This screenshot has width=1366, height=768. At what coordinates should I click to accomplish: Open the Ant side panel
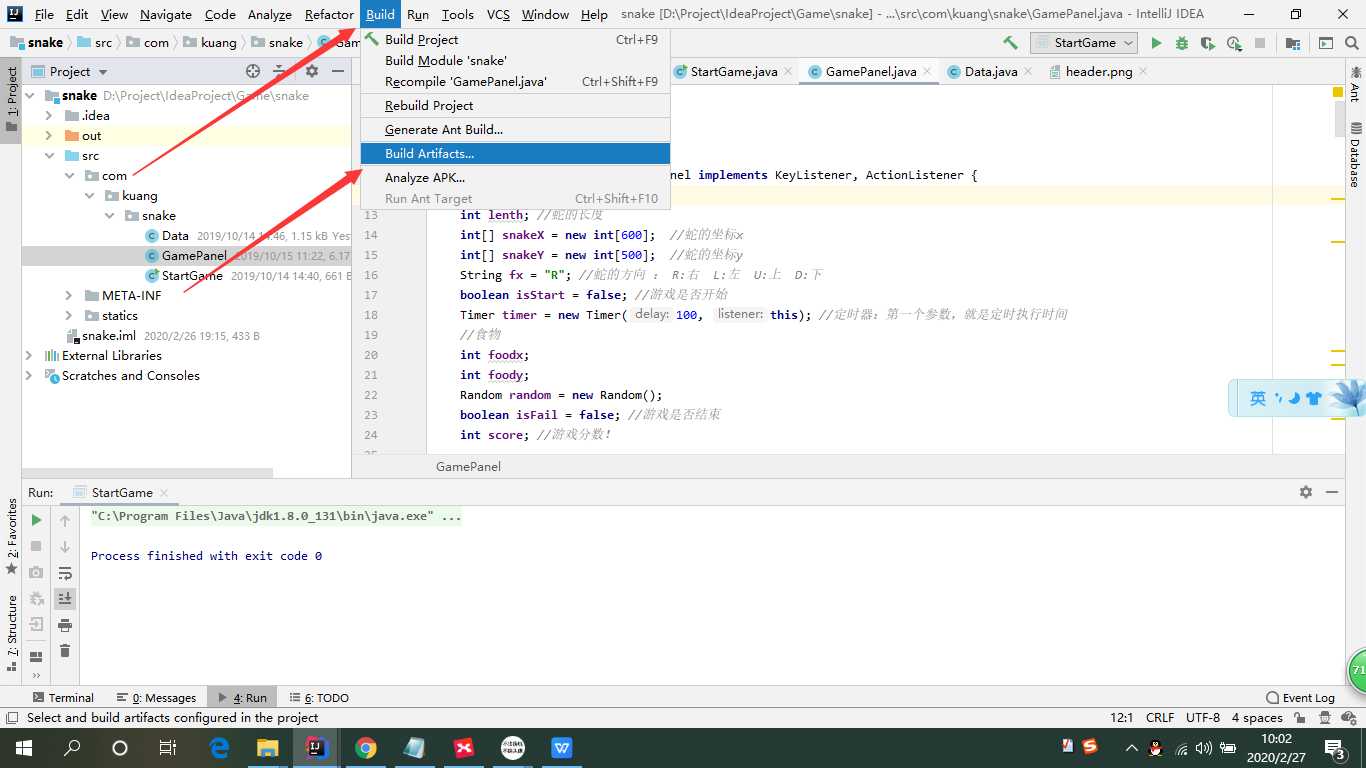(1355, 85)
